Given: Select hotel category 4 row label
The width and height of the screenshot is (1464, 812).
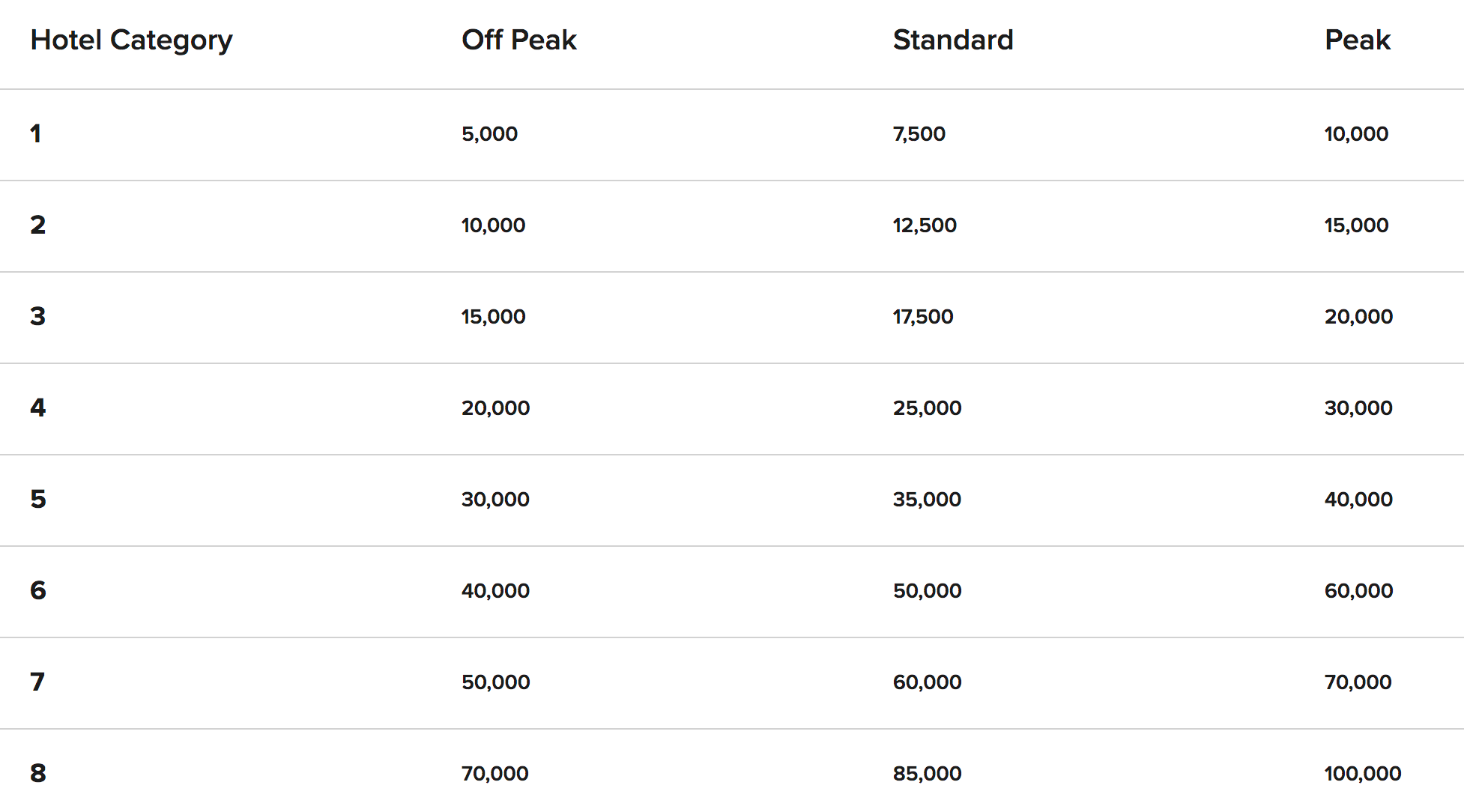Looking at the screenshot, I should [x=37, y=408].
